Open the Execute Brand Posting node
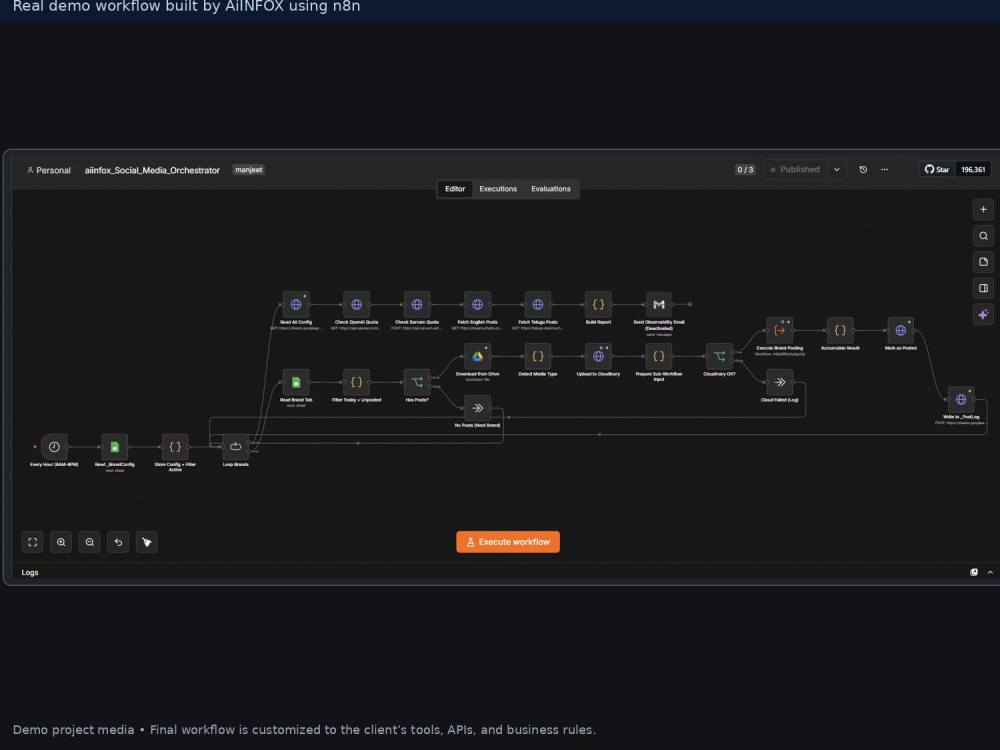Image resolution: width=1000 pixels, height=750 pixels. pos(779,331)
